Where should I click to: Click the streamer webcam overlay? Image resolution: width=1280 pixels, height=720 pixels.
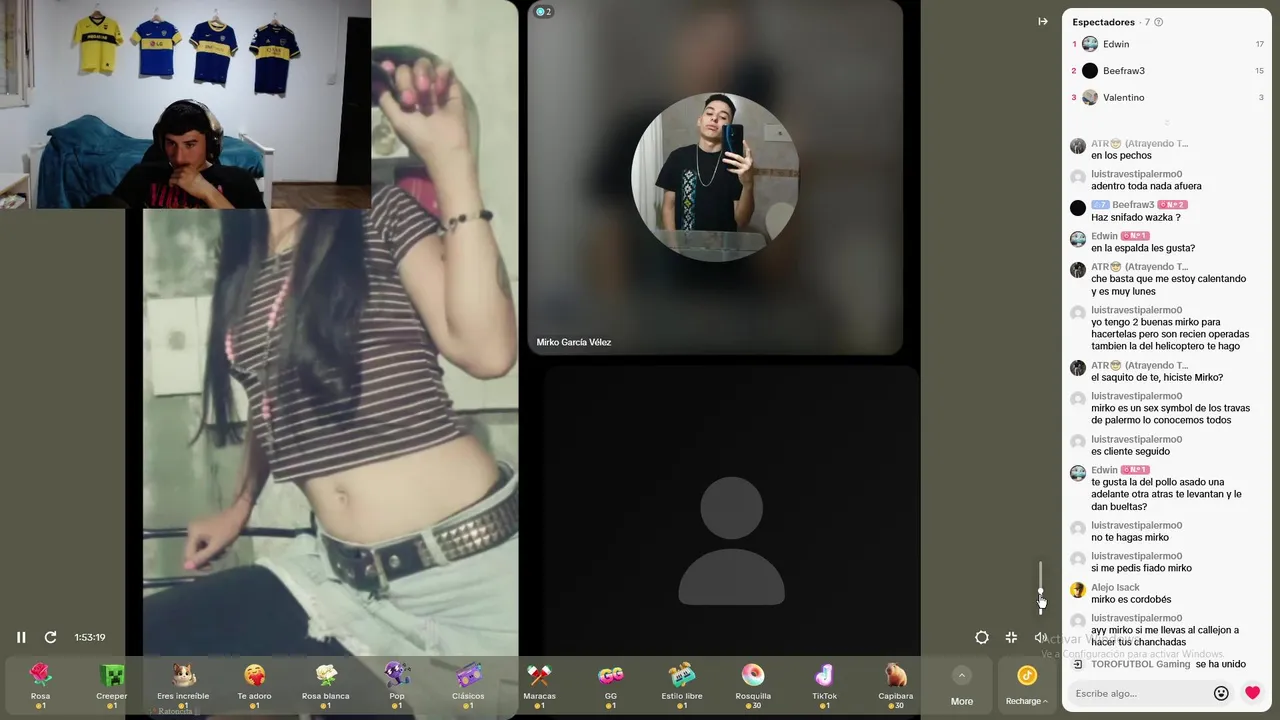(x=185, y=104)
